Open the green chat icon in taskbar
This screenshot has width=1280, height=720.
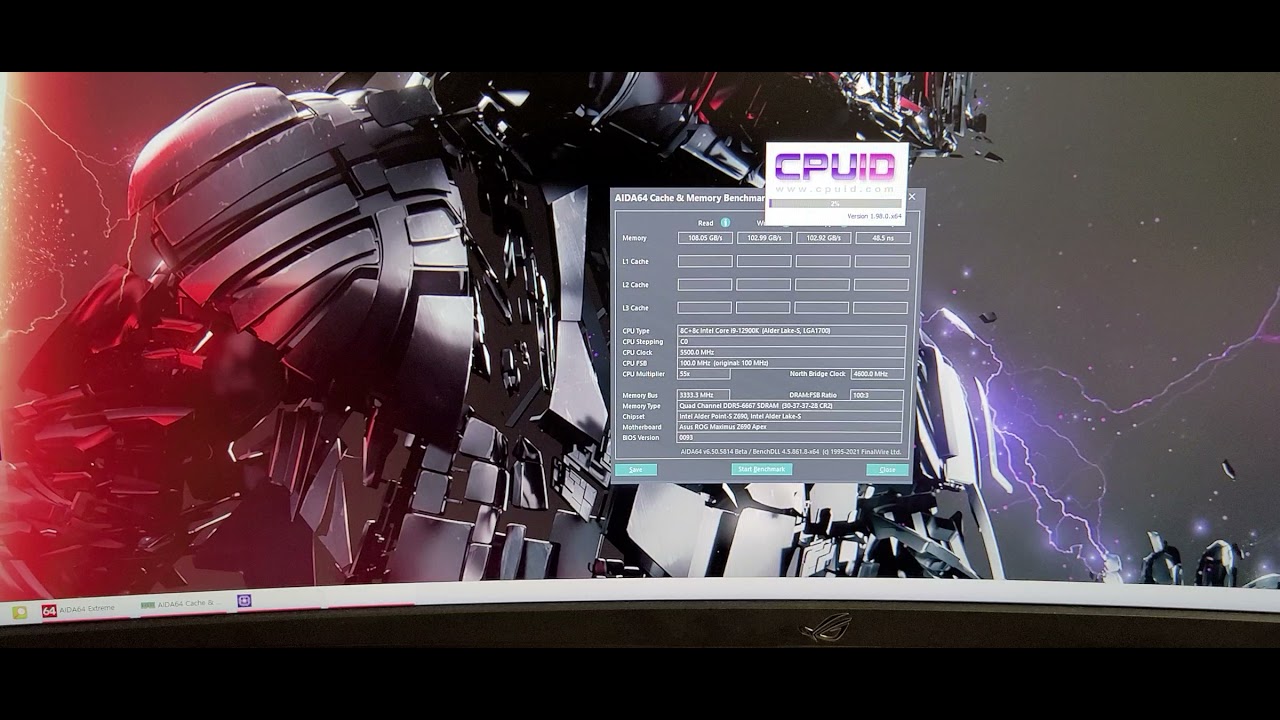point(19,612)
